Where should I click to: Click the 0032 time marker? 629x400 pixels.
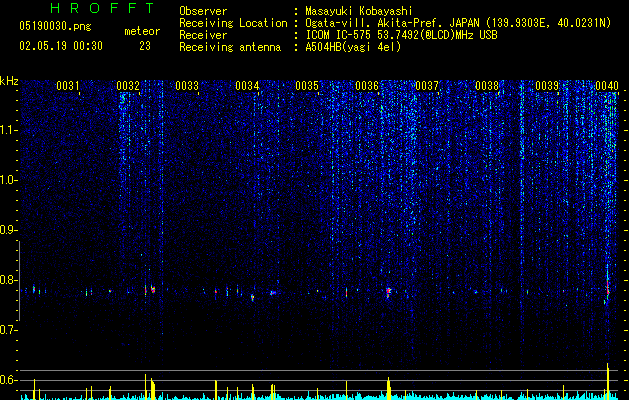pyautogui.click(x=128, y=86)
